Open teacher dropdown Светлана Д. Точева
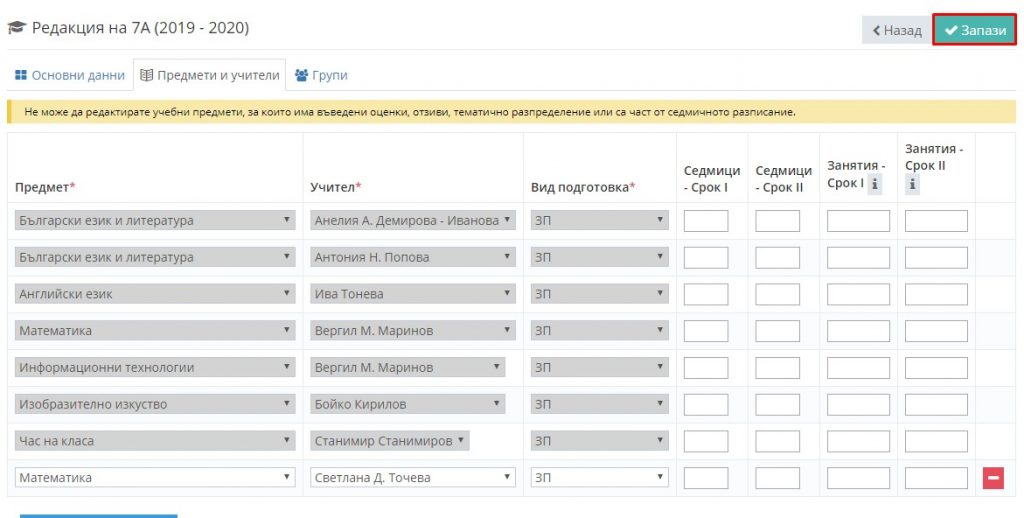The height and width of the screenshot is (518, 1024). [x=413, y=478]
